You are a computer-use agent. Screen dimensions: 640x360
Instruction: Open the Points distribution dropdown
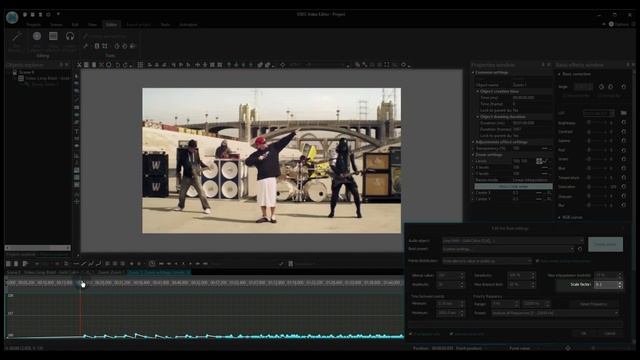coord(487,260)
